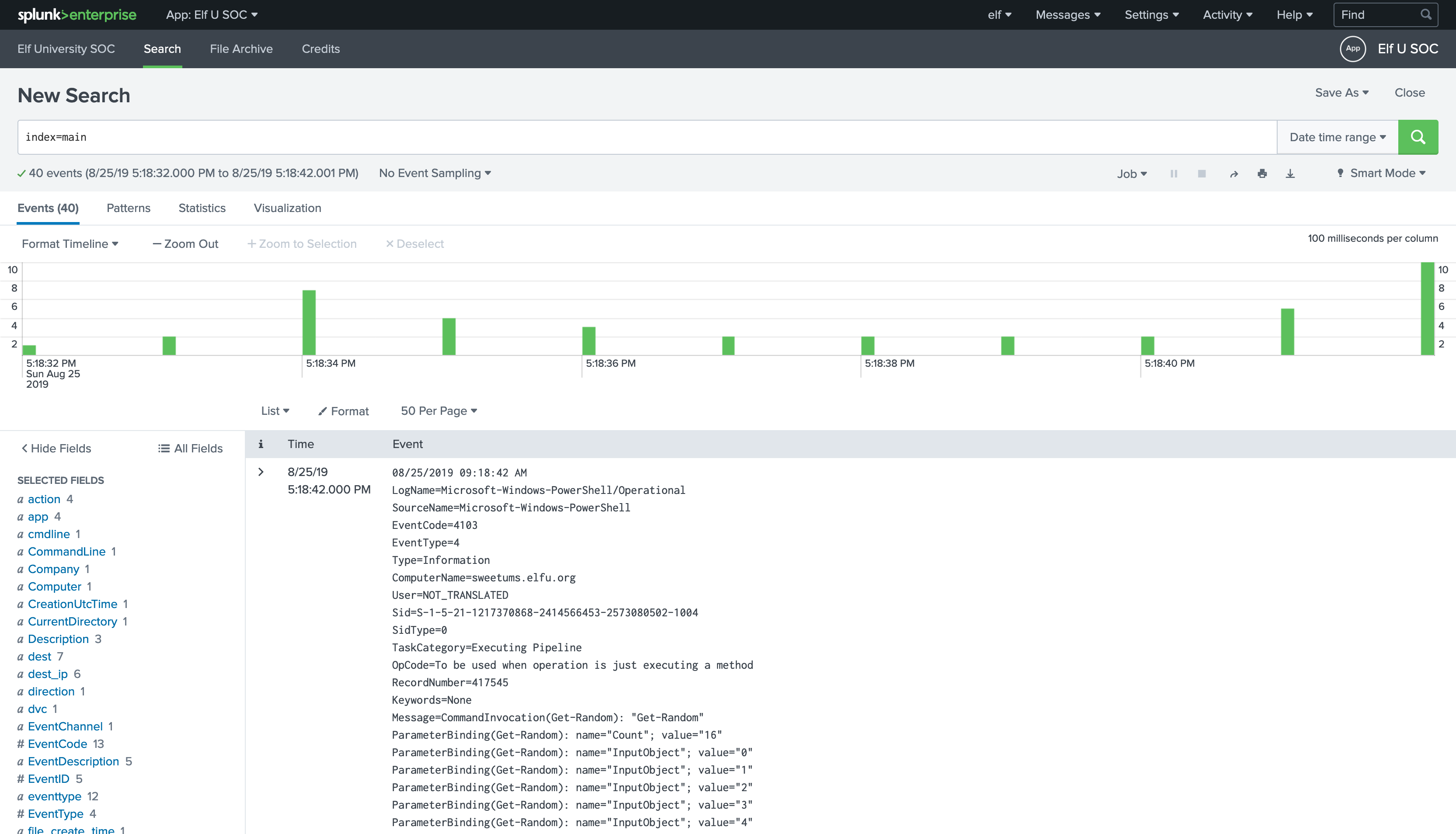This screenshot has height=834, width=1456.
Task: Open the app field
Action: (38, 517)
